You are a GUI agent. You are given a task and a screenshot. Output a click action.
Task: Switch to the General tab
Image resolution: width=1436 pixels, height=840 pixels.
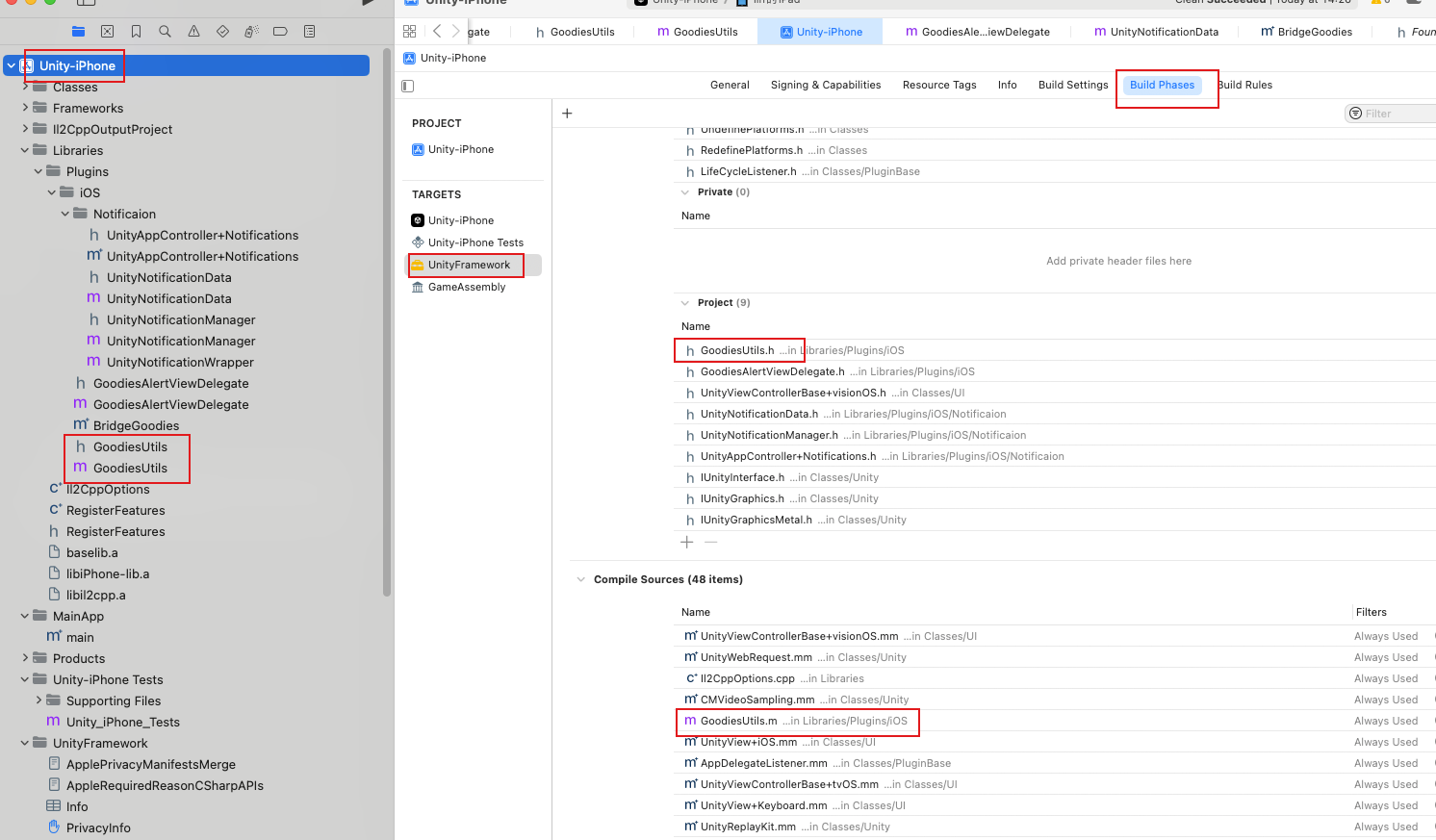point(730,85)
